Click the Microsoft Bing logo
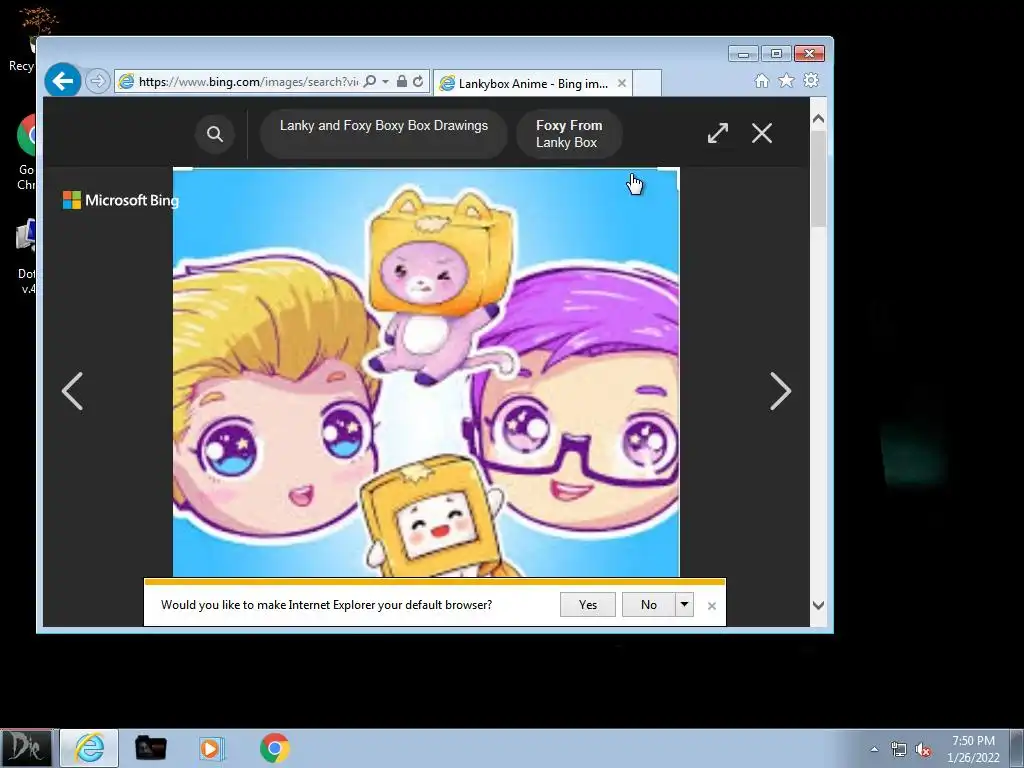The width and height of the screenshot is (1024, 768). click(120, 200)
